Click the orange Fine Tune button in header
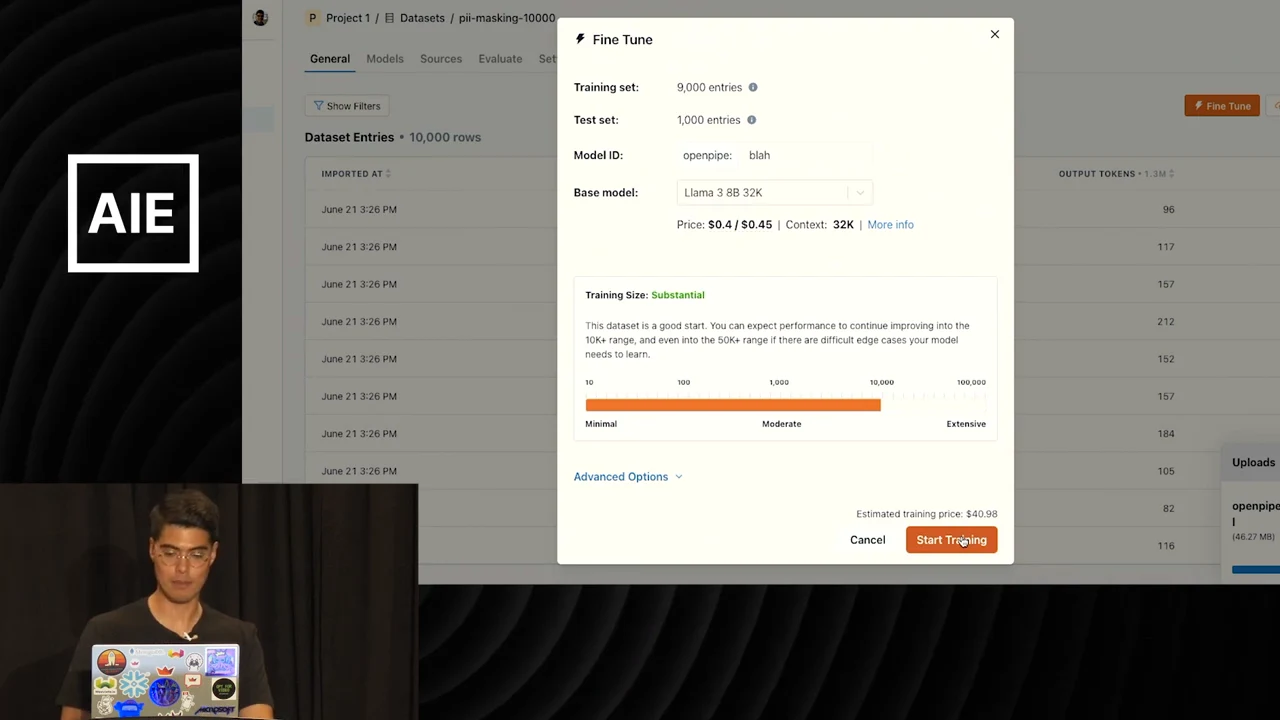Screen dimensions: 1280x720 tap(1222, 106)
